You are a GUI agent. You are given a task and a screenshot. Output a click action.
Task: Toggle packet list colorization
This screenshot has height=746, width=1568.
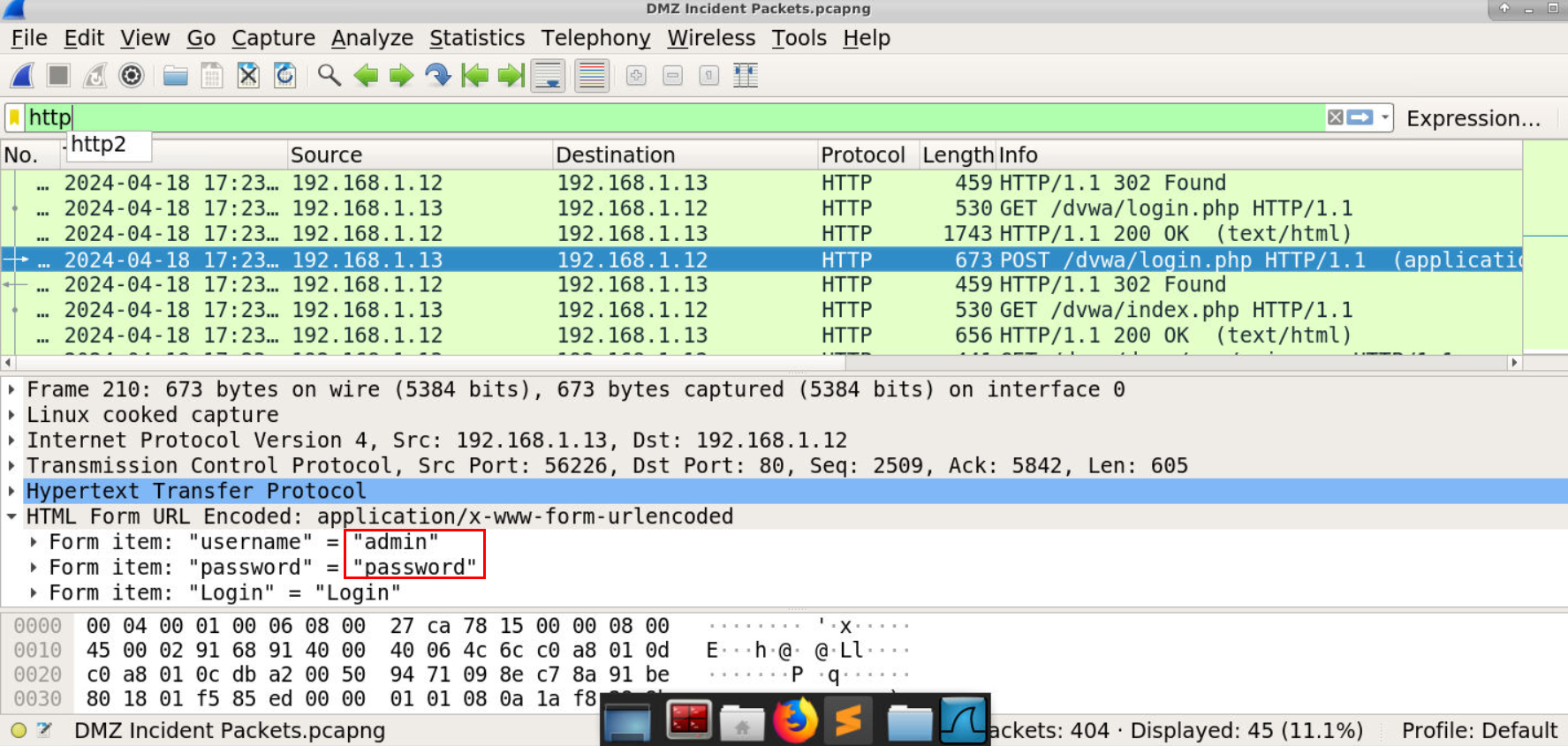[x=592, y=76]
